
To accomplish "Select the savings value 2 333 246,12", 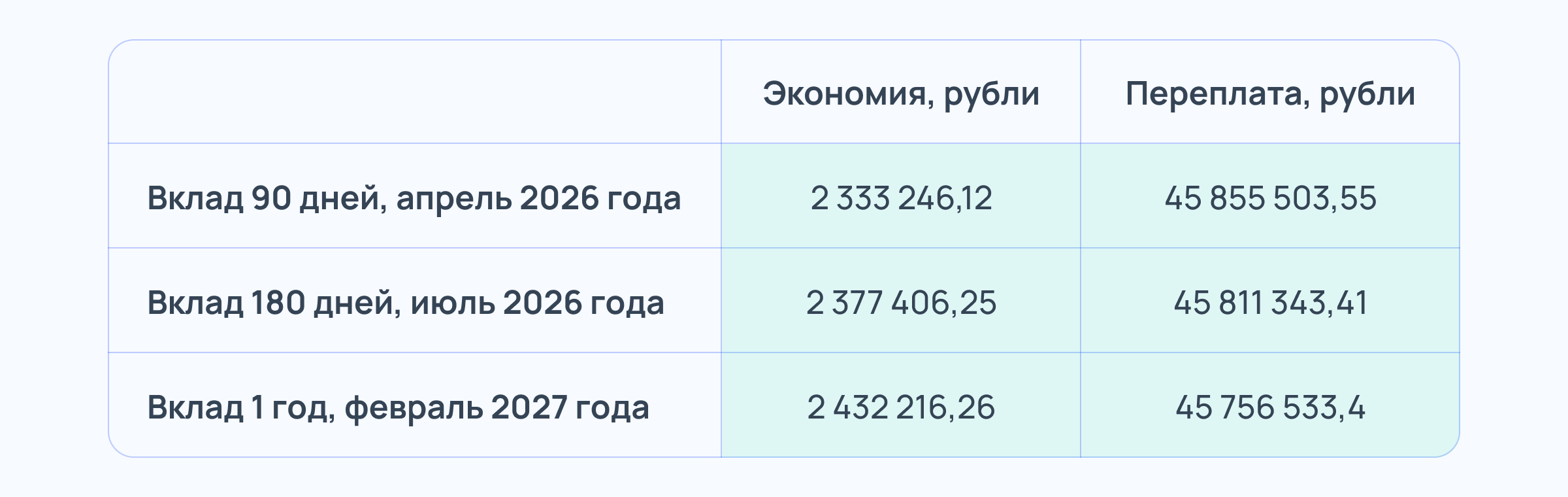I will [901, 197].
